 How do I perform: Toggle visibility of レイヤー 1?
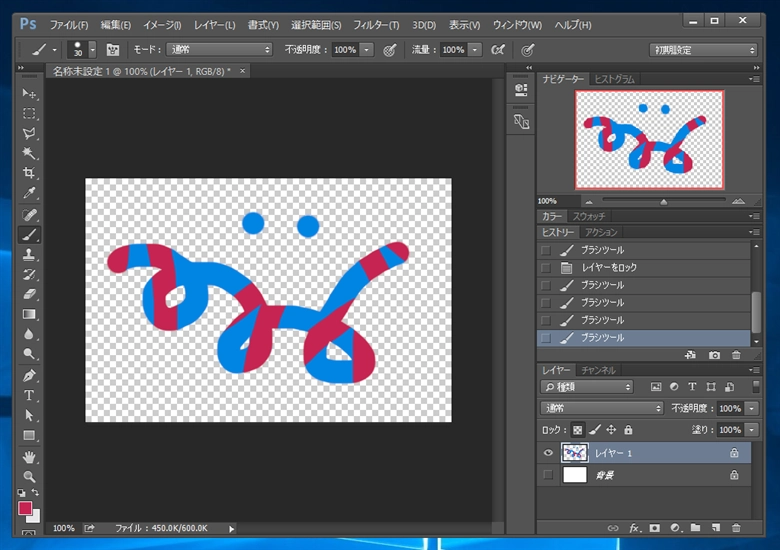(548, 453)
